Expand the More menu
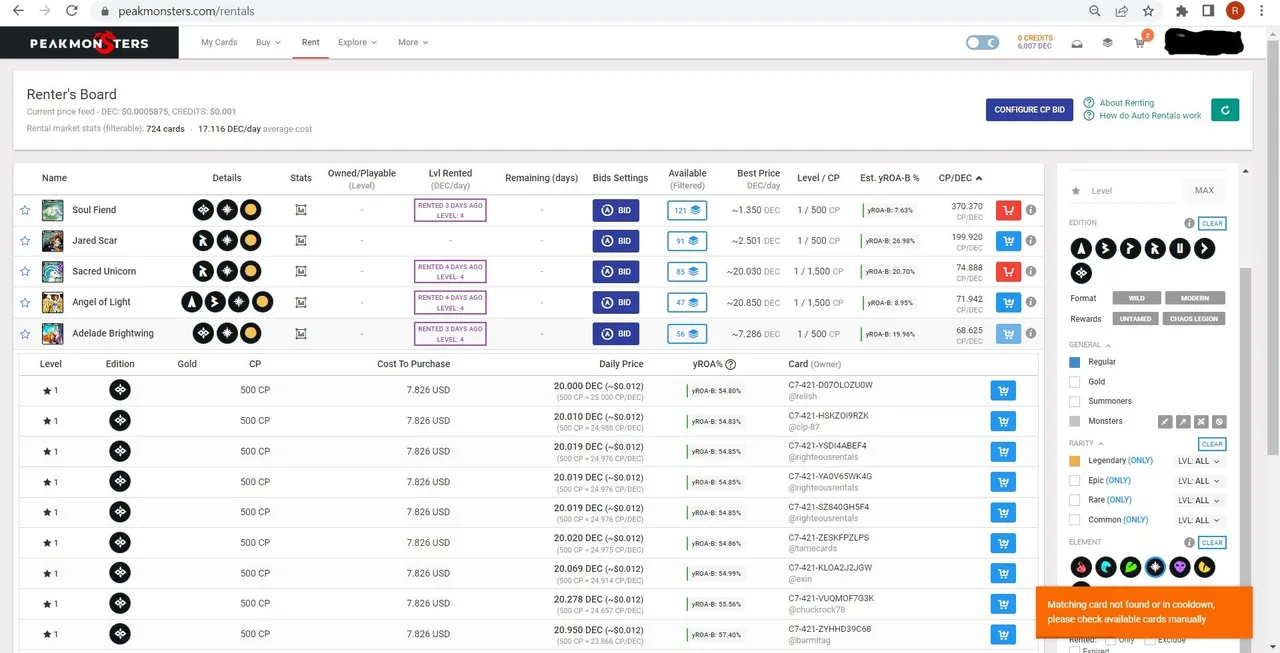This screenshot has width=1280, height=653. [x=412, y=43]
